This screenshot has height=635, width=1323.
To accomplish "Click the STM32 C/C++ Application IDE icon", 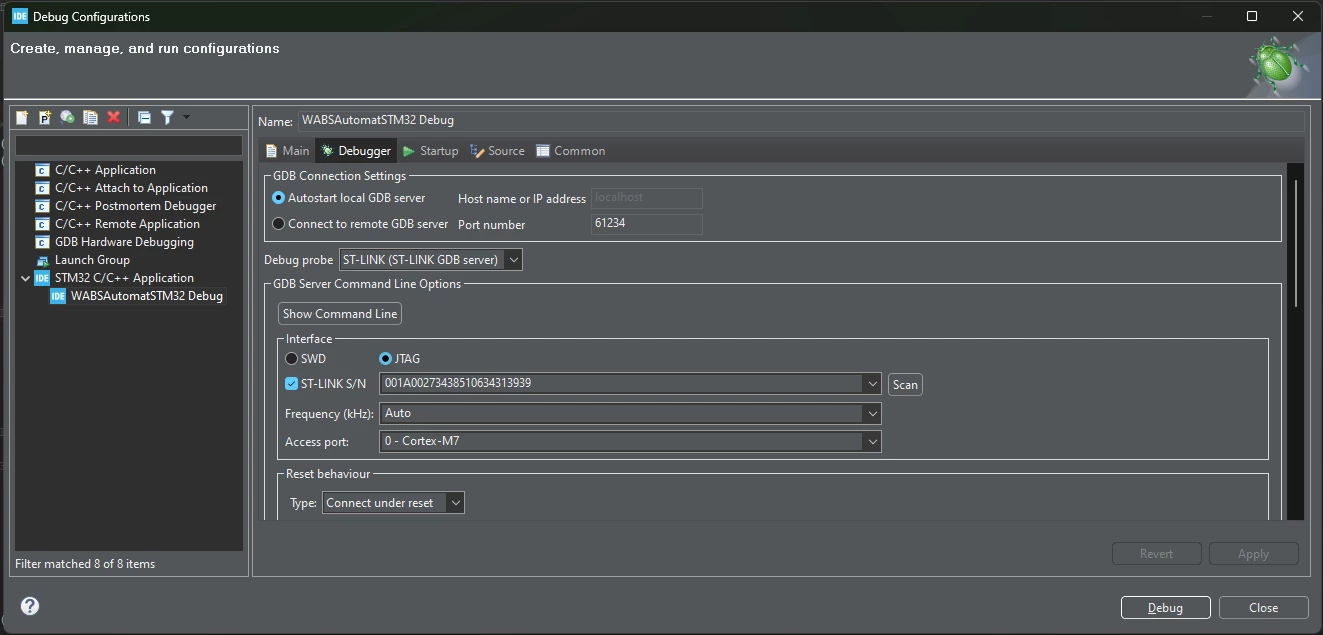I will tap(42, 278).
